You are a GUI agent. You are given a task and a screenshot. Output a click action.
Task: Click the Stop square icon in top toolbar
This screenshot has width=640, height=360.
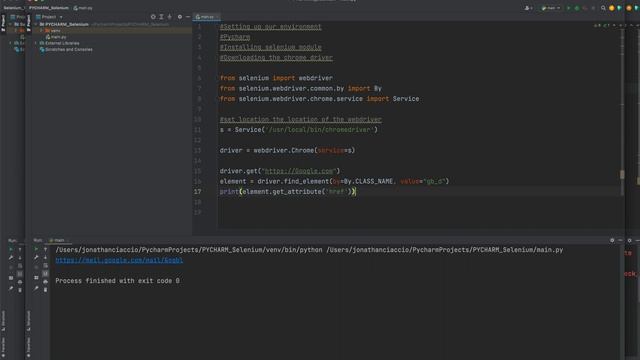[x=593, y=8]
